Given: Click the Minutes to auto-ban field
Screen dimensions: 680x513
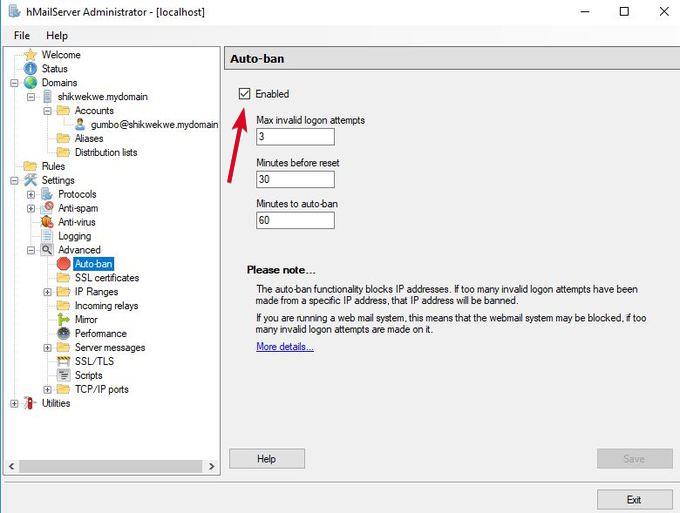Looking at the screenshot, I should pyautogui.click(x=295, y=220).
